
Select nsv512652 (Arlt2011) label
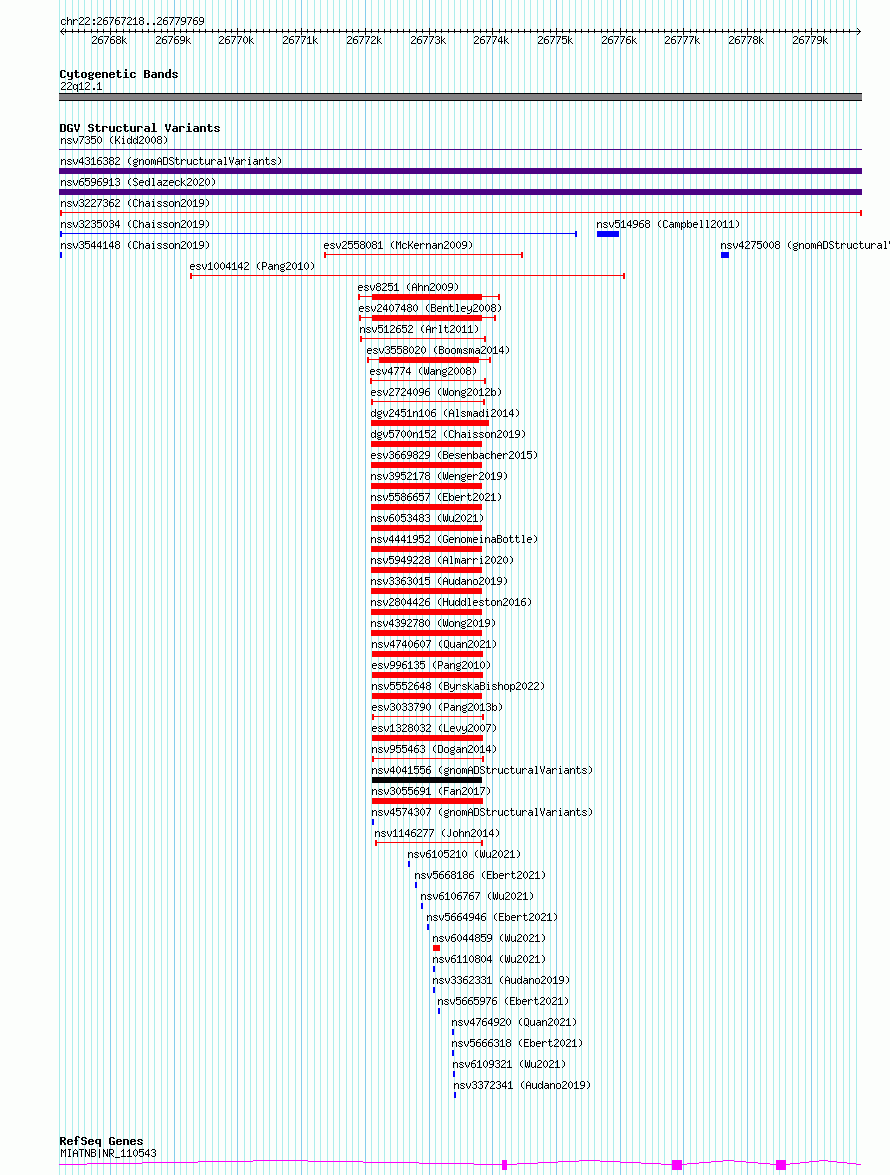pyautogui.click(x=419, y=329)
